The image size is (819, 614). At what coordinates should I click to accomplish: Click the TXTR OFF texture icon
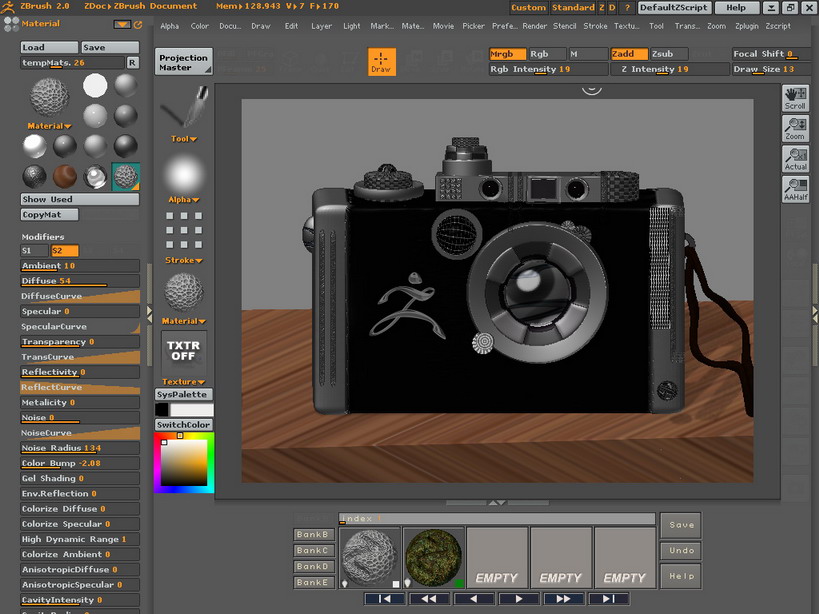click(x=184, y=351)
